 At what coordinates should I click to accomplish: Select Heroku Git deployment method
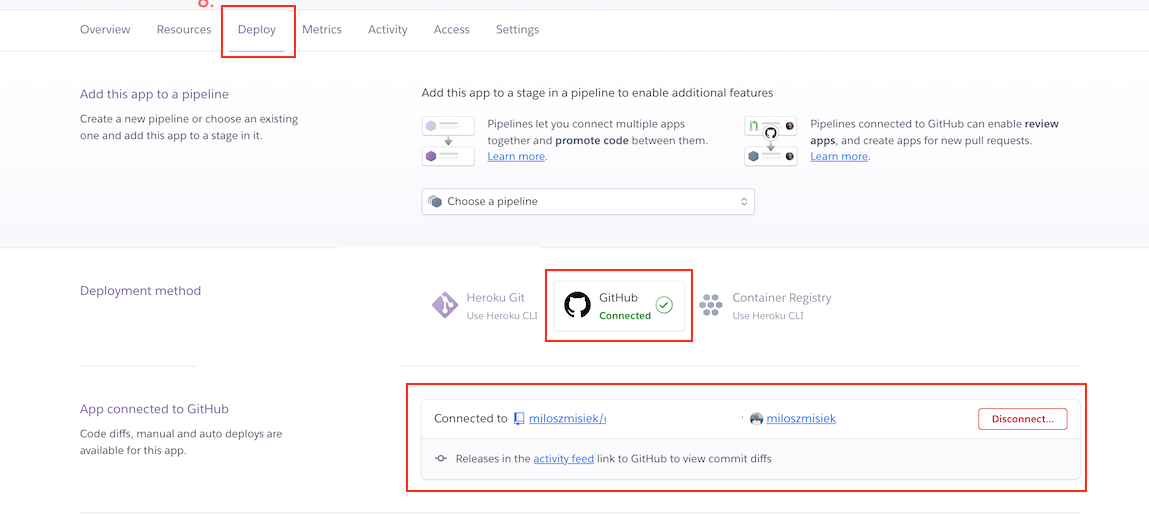[483, 306]
